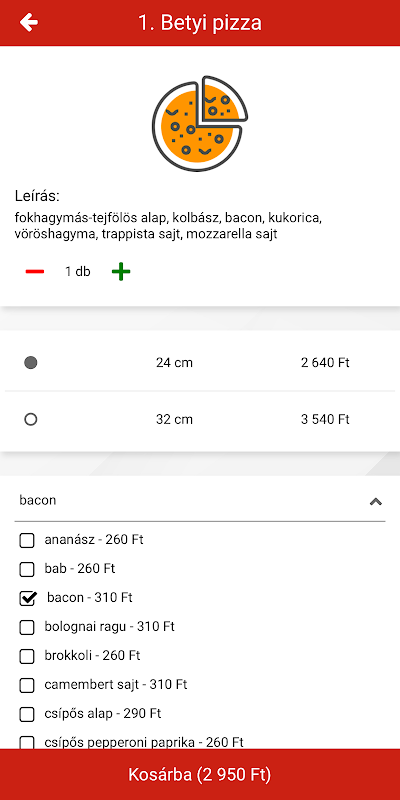Image resolution: width=400 pixels, height=800 pixels.
Task: Open the bacon toppings dropdown field
Action: (x=200, y=501)
